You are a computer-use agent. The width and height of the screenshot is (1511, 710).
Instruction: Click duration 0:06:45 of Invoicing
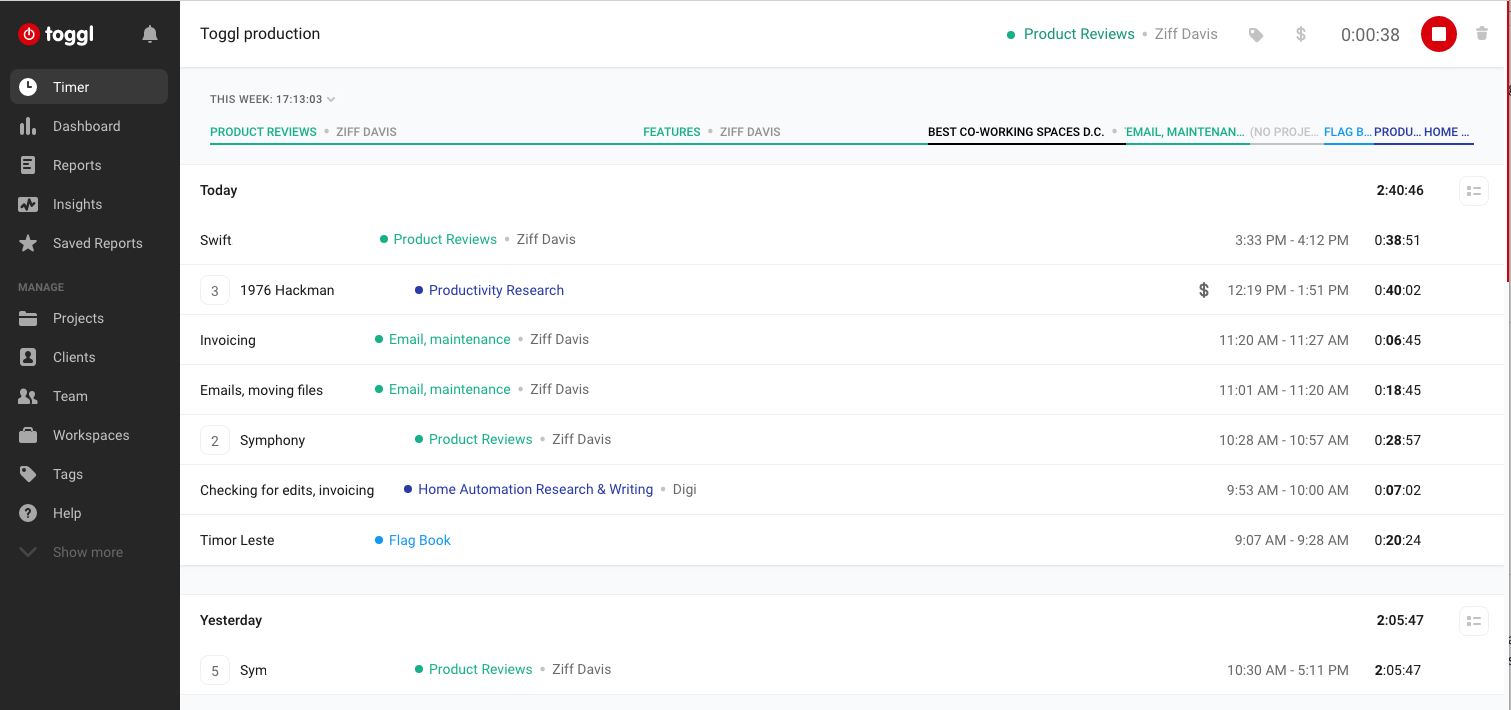[1398, 340]
